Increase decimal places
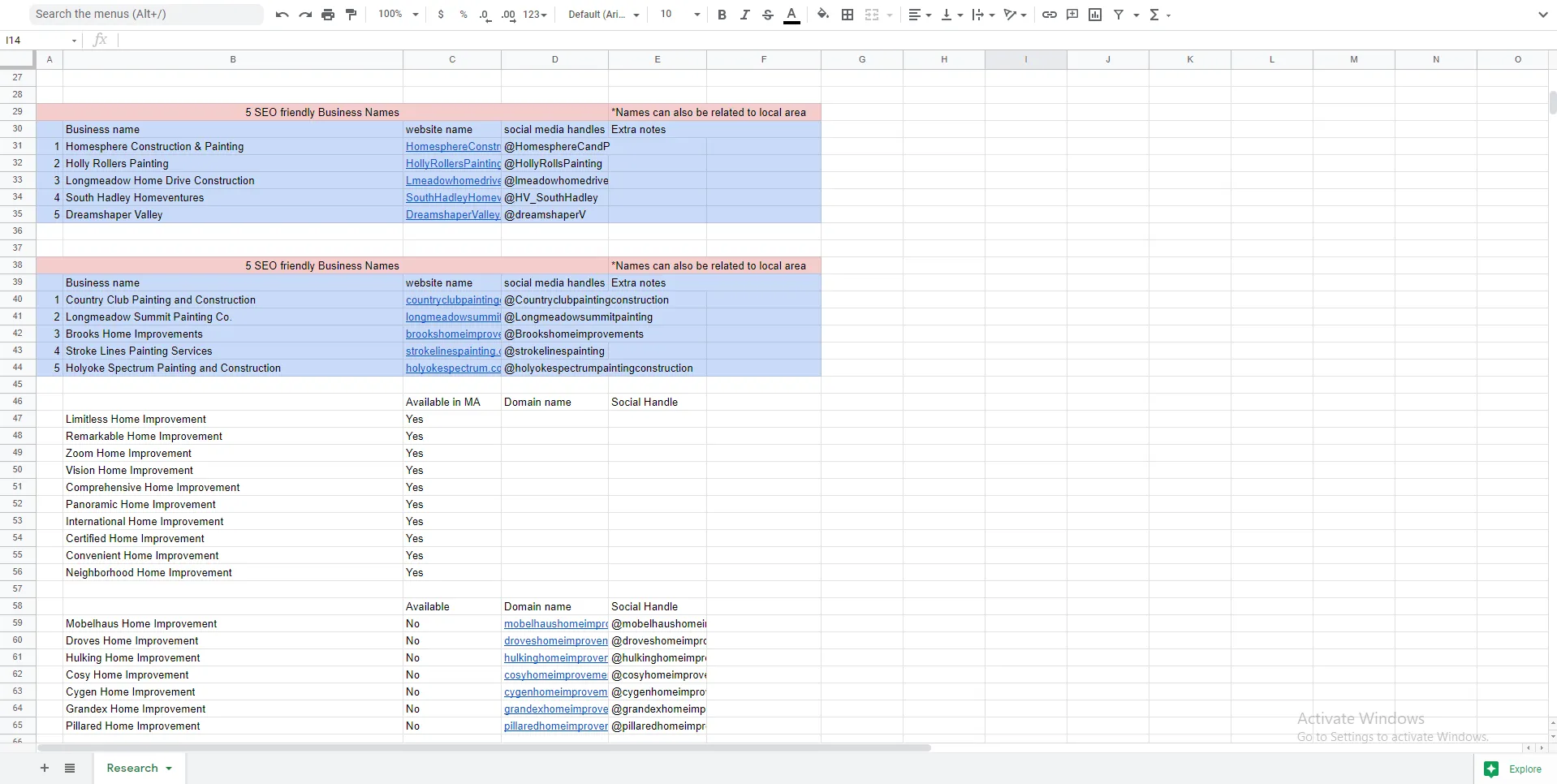Image resolution: width=1557 pixels, height=784 pixels. (x=508, y=15)
